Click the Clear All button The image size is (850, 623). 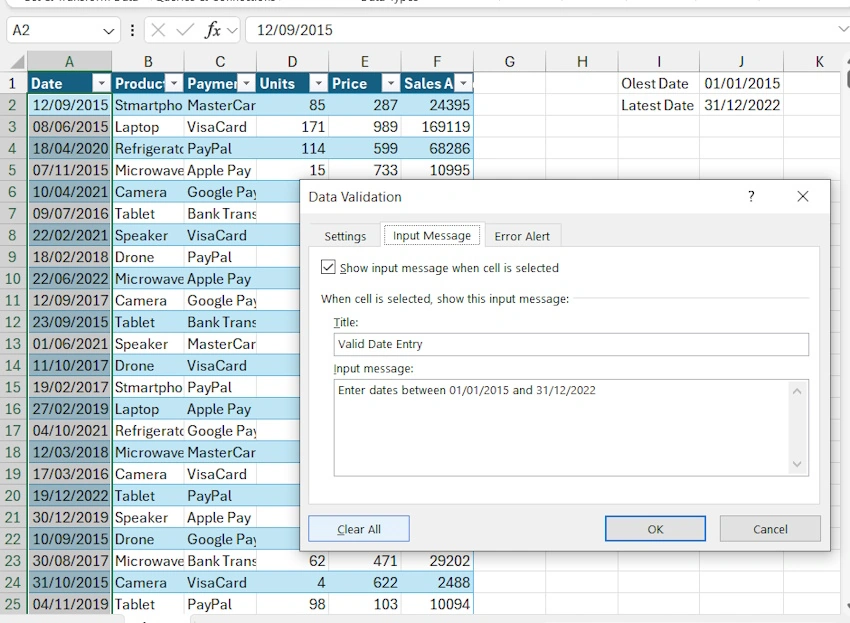point(359,529)
